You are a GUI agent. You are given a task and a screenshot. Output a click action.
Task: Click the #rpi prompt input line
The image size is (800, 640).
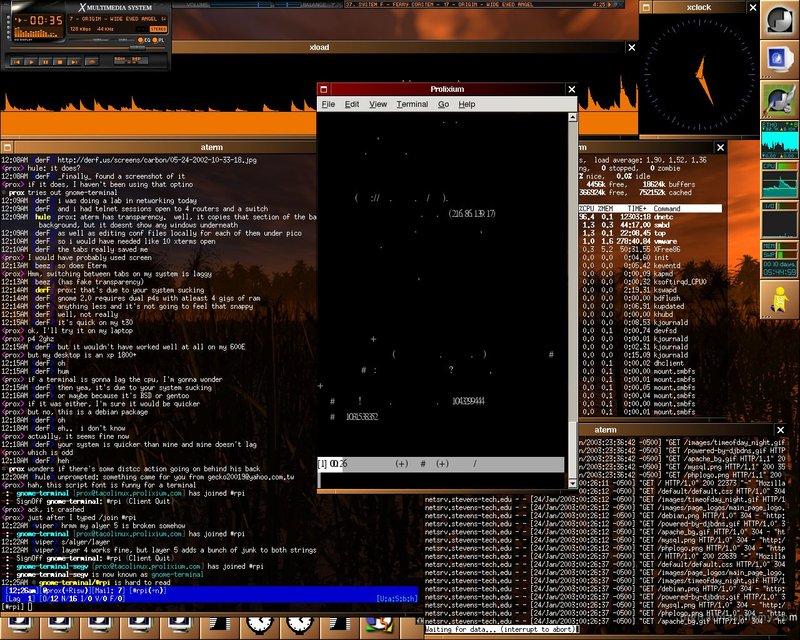tap(209, 607)
